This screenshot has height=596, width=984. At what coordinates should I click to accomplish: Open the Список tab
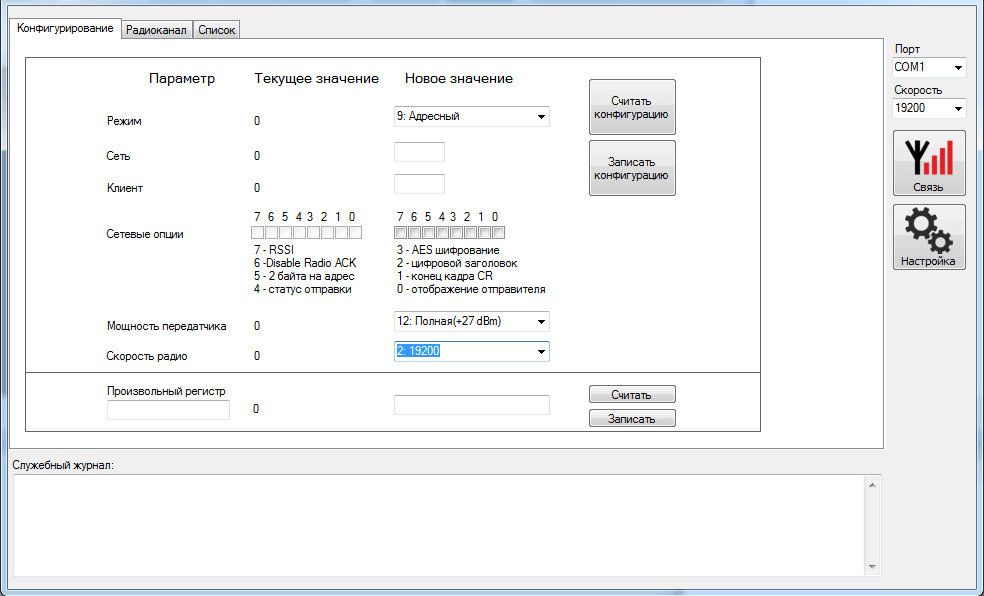(216, 30)
